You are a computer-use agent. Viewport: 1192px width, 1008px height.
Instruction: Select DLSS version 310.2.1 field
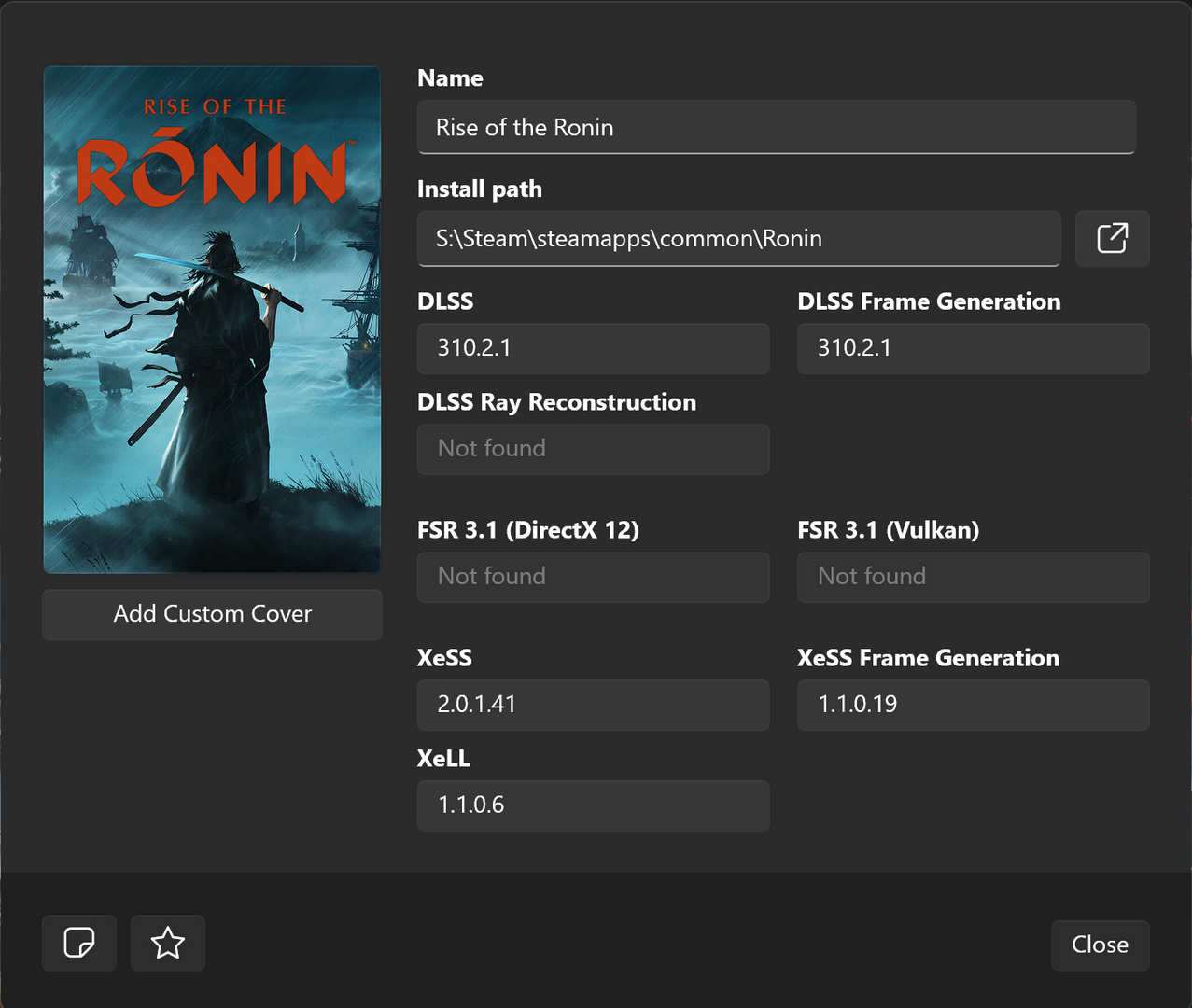[593, 348]
